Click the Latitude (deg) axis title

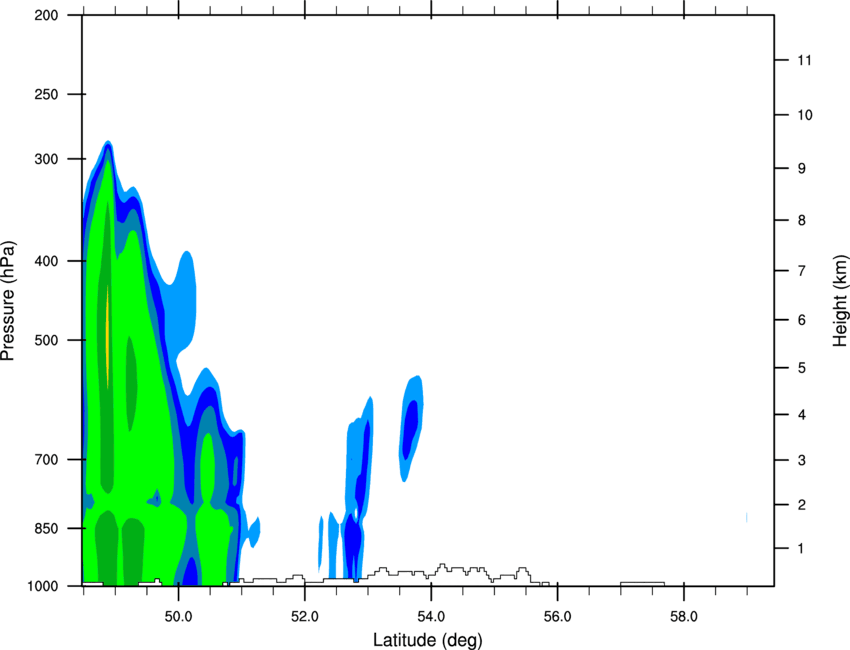pyautogui.click(x=428, y=640)
